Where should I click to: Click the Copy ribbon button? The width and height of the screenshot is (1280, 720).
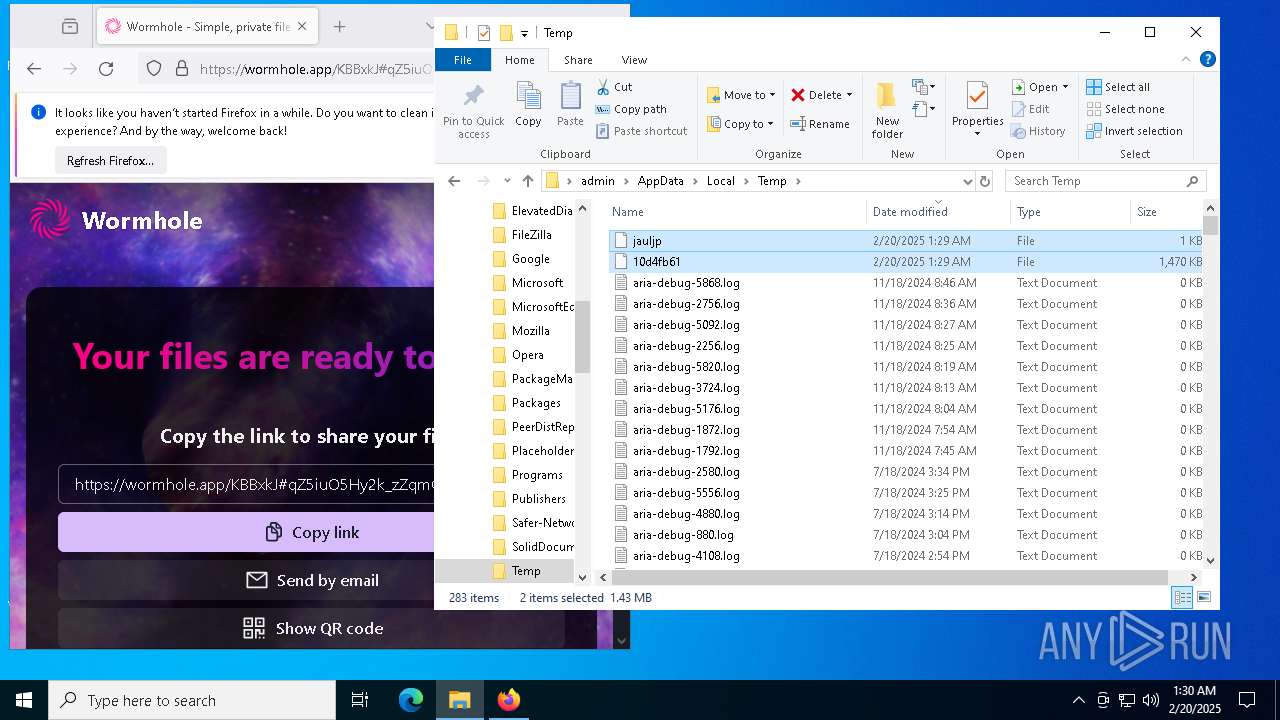tap(528, 105)
